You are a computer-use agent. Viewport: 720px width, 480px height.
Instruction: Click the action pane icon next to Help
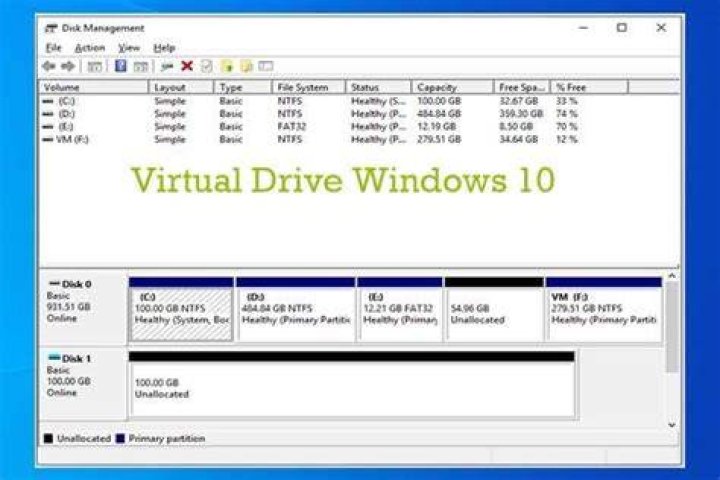point(141,67)
